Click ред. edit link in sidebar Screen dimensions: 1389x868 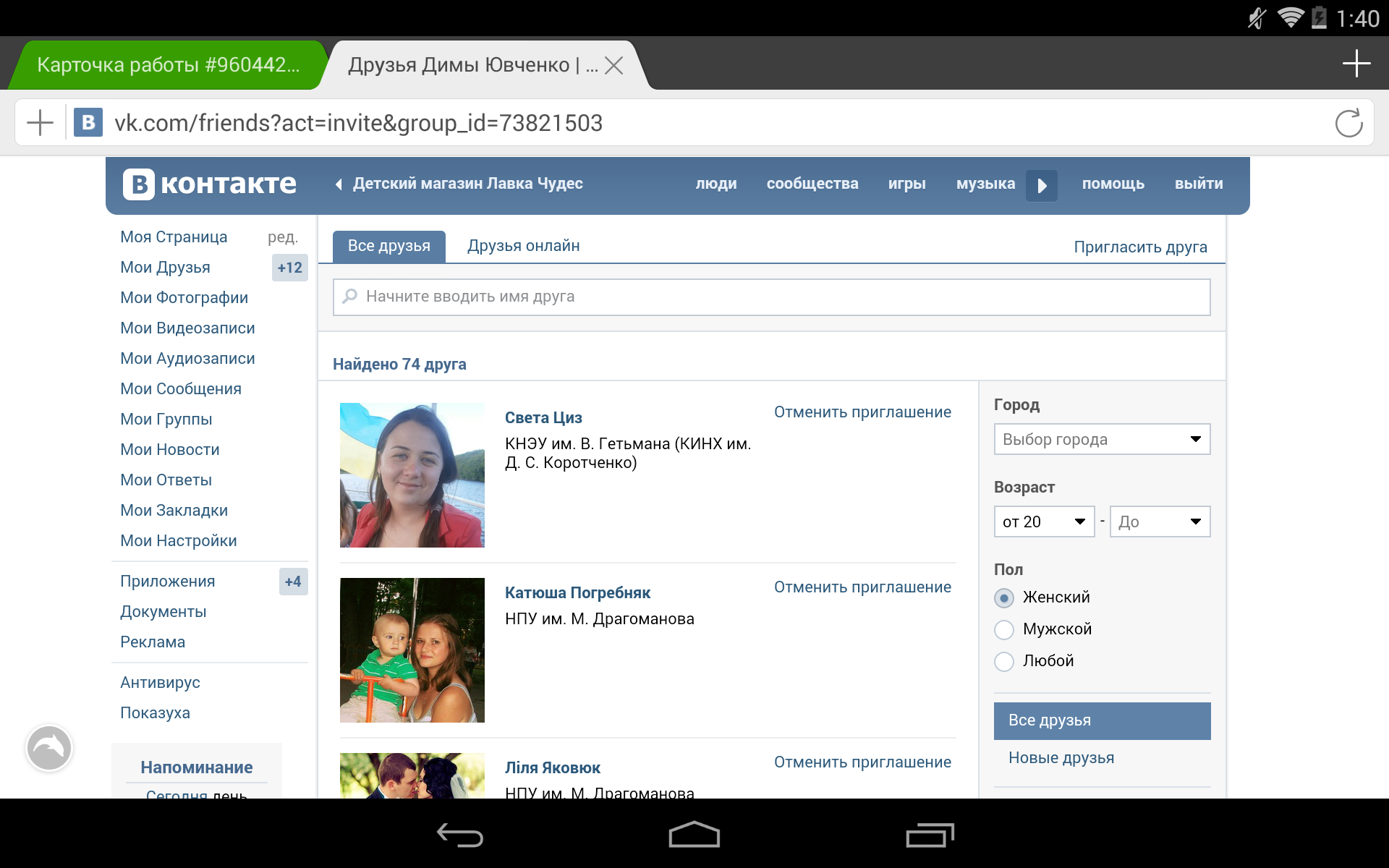pyautogui.click(x=283, y=237)
